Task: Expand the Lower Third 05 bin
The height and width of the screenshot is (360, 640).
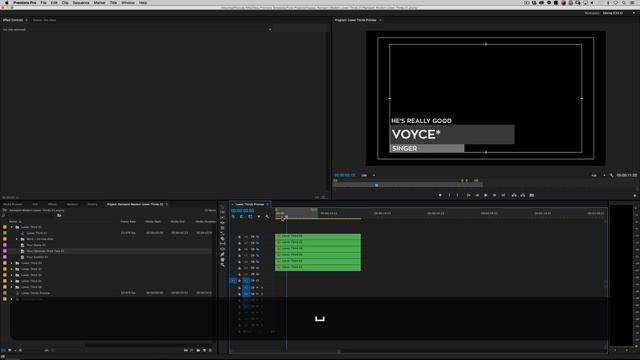Action: [x=12, y=281]
